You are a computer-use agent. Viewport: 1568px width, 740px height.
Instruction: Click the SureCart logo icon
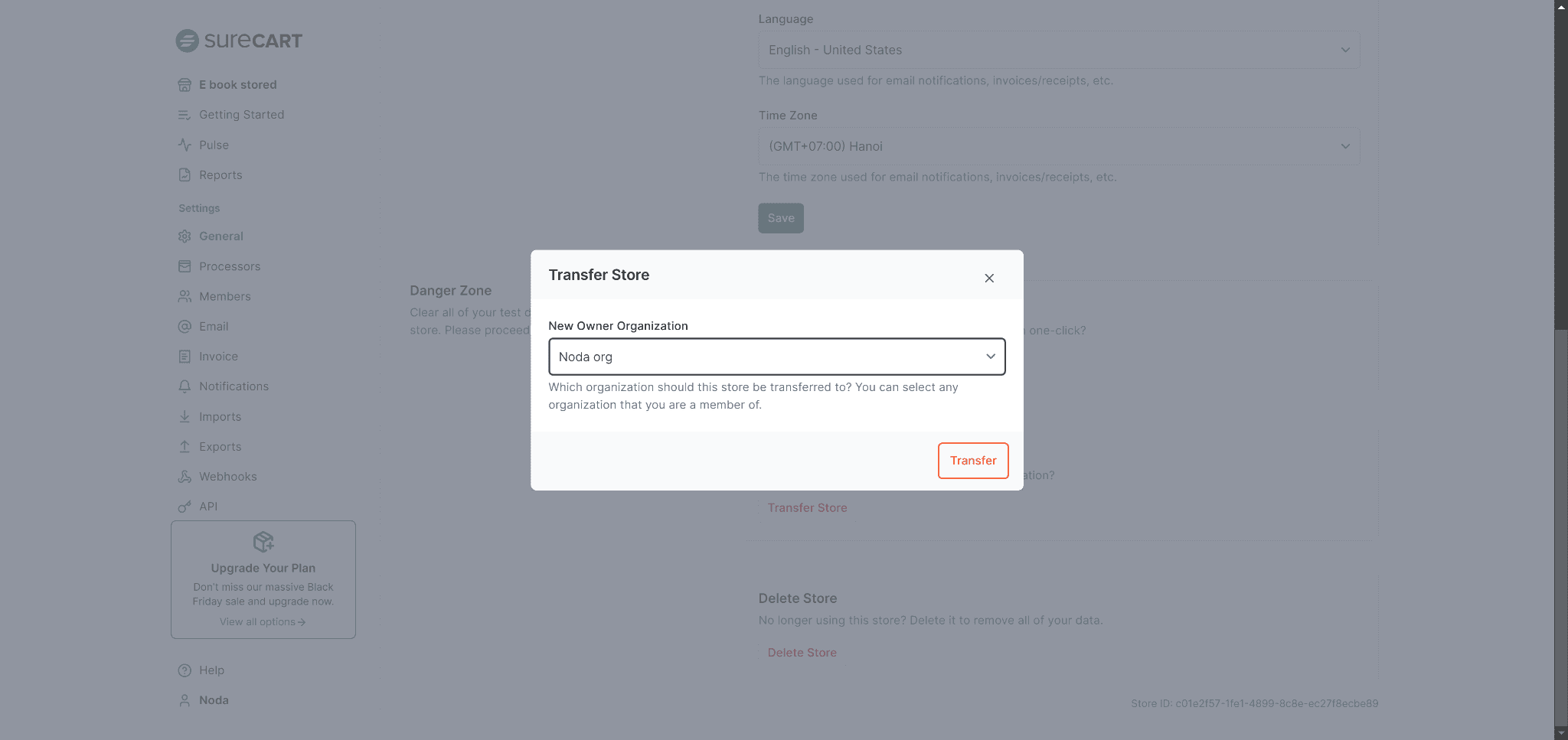click(x=187, y=41)
